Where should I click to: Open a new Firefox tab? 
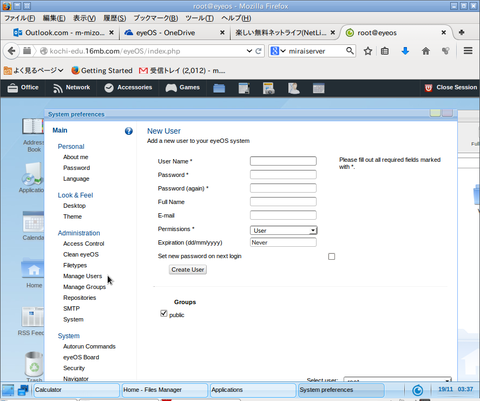pyautogui.click(x=462, y=32)
